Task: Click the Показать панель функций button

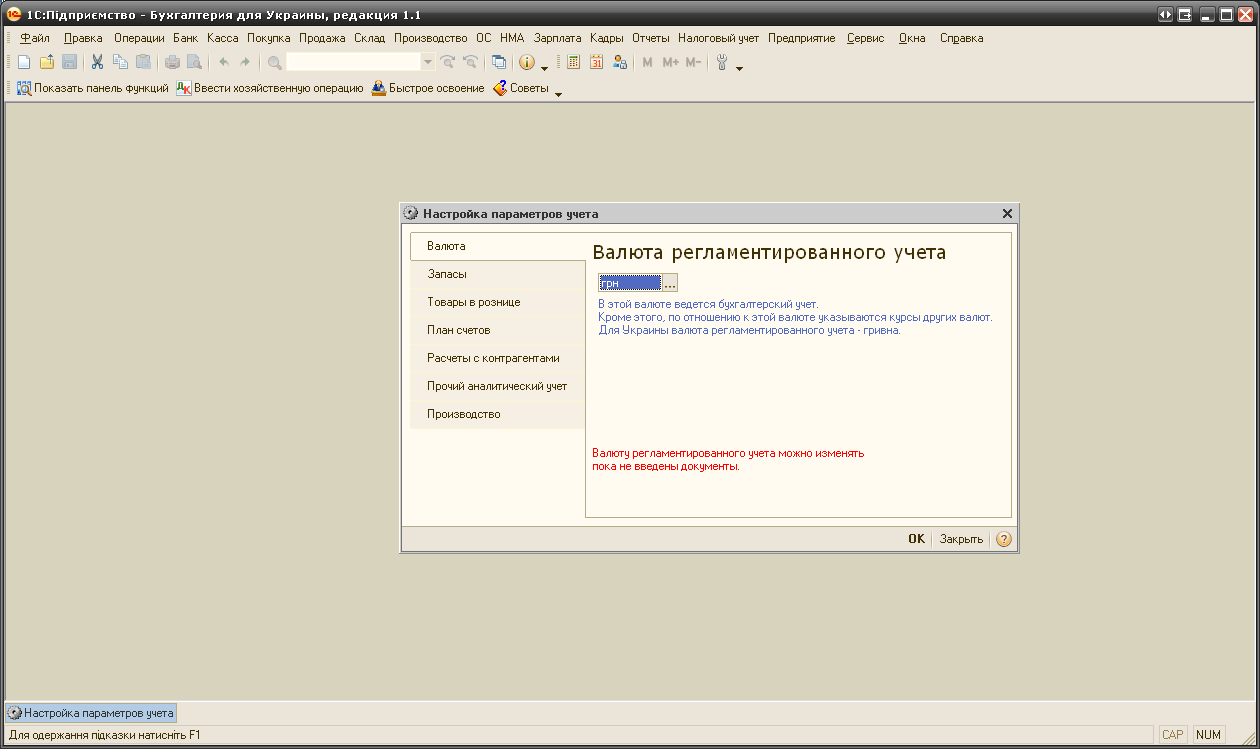Action: (92, 88)
